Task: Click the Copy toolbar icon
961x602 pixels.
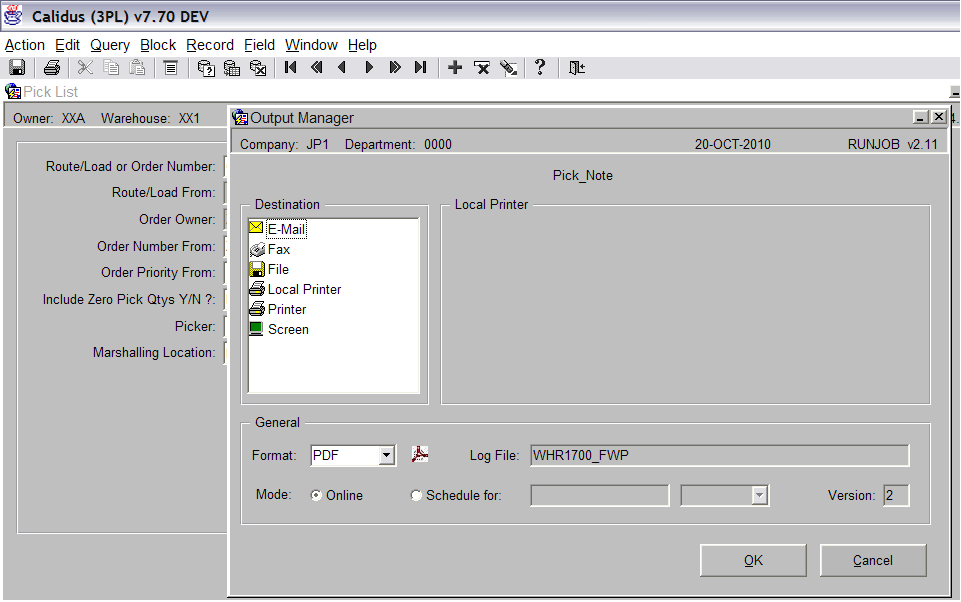Action: (x=112, y=67)
